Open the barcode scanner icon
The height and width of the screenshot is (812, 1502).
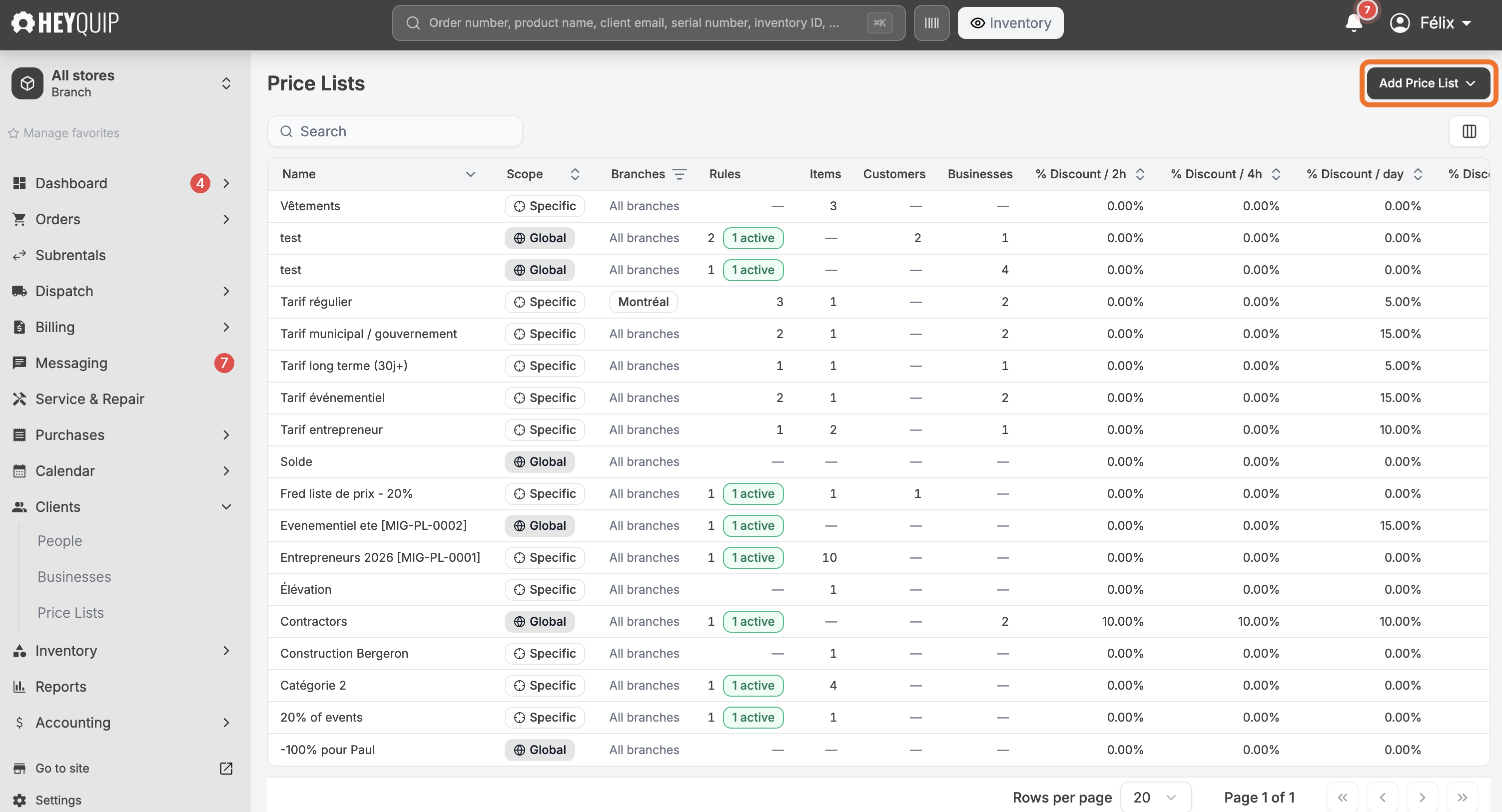click(x=931, y=23)
